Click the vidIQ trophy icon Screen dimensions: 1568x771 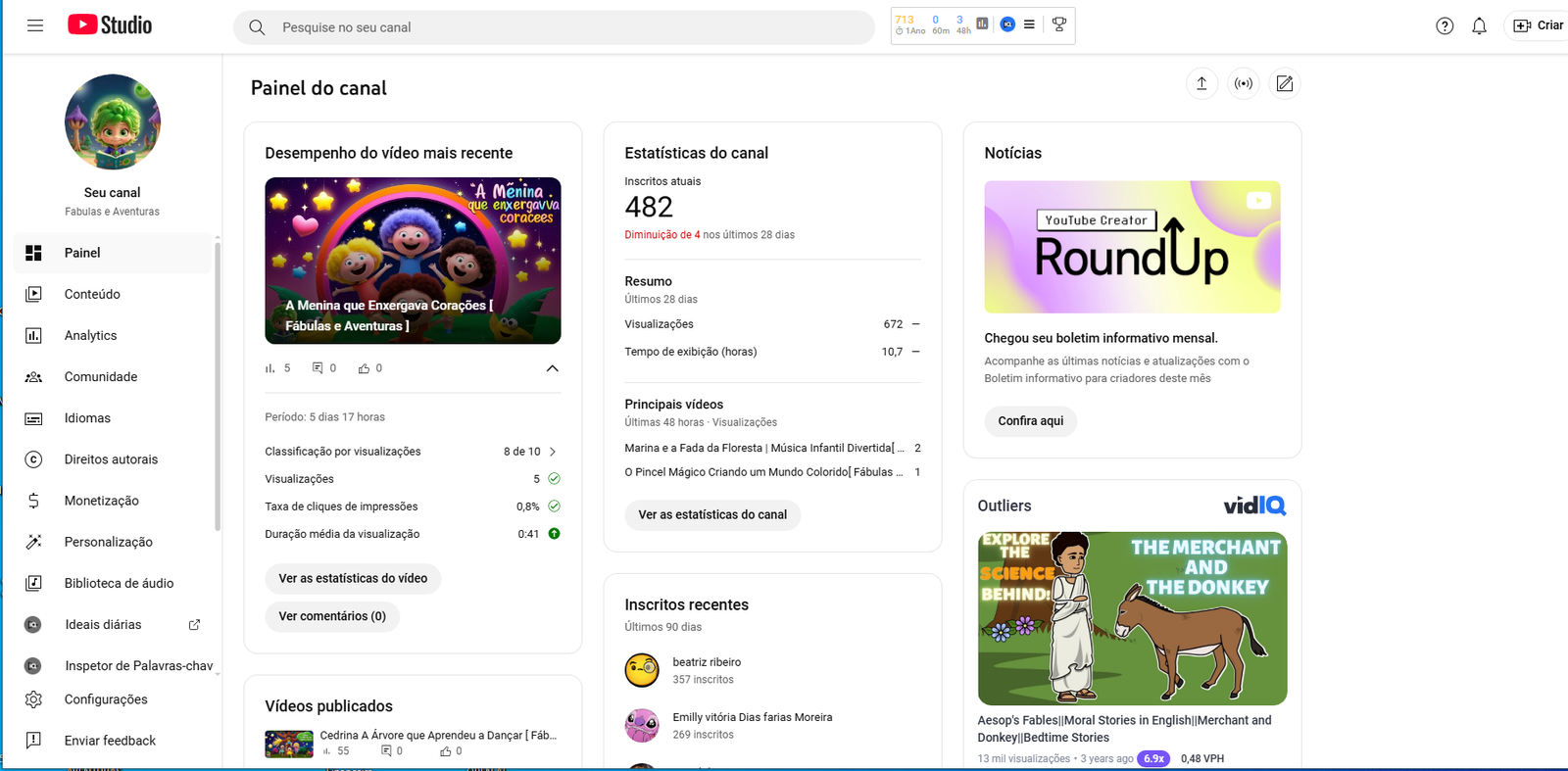pos(1059,24)
